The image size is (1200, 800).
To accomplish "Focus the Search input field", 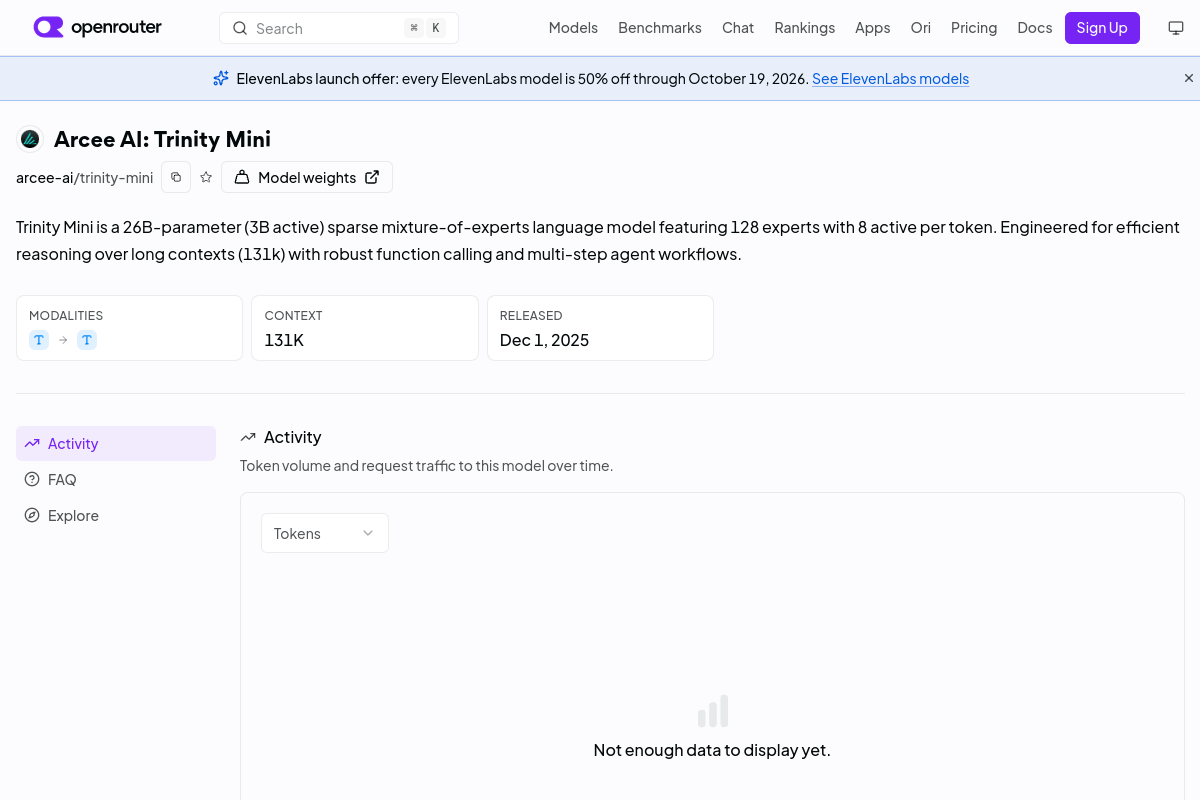I will [x=339, y=28].
